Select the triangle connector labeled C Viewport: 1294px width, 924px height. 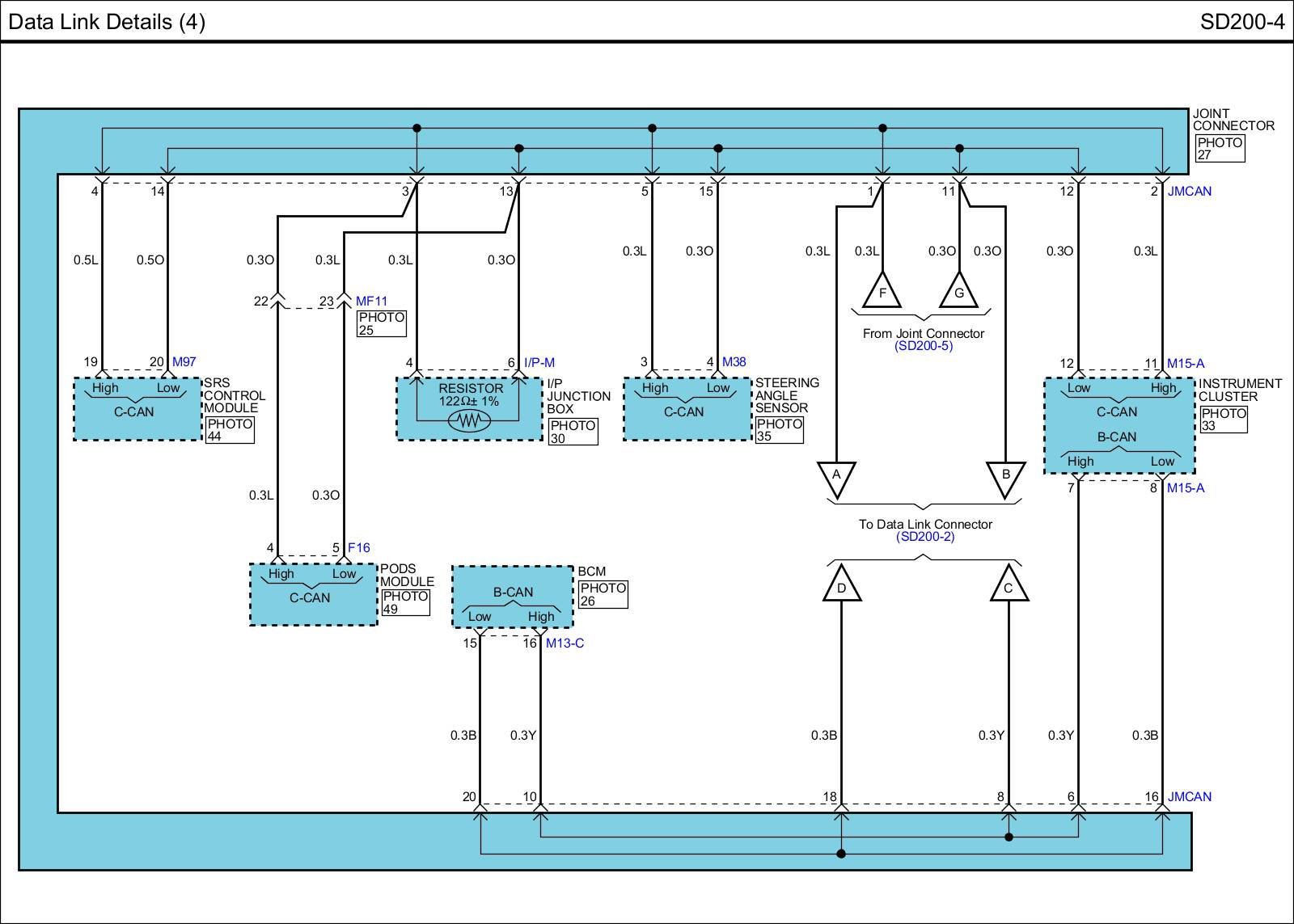1009,585
